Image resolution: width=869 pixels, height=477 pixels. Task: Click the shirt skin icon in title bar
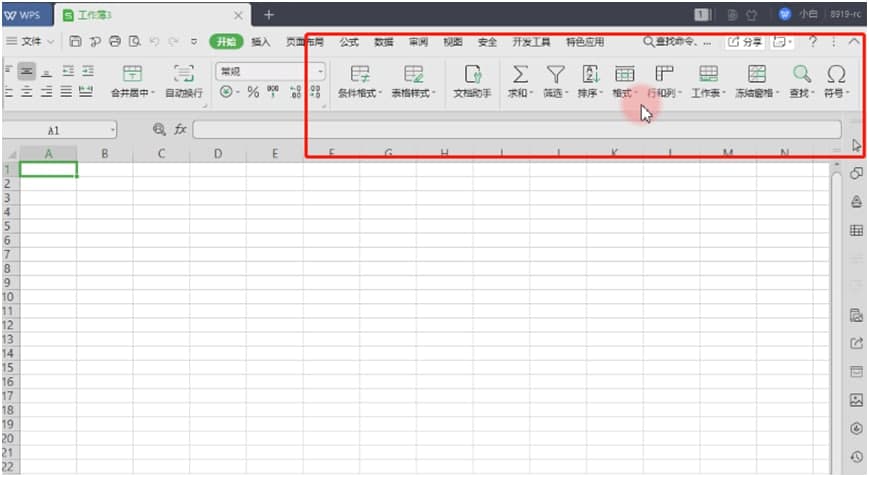tap(752, 15)
